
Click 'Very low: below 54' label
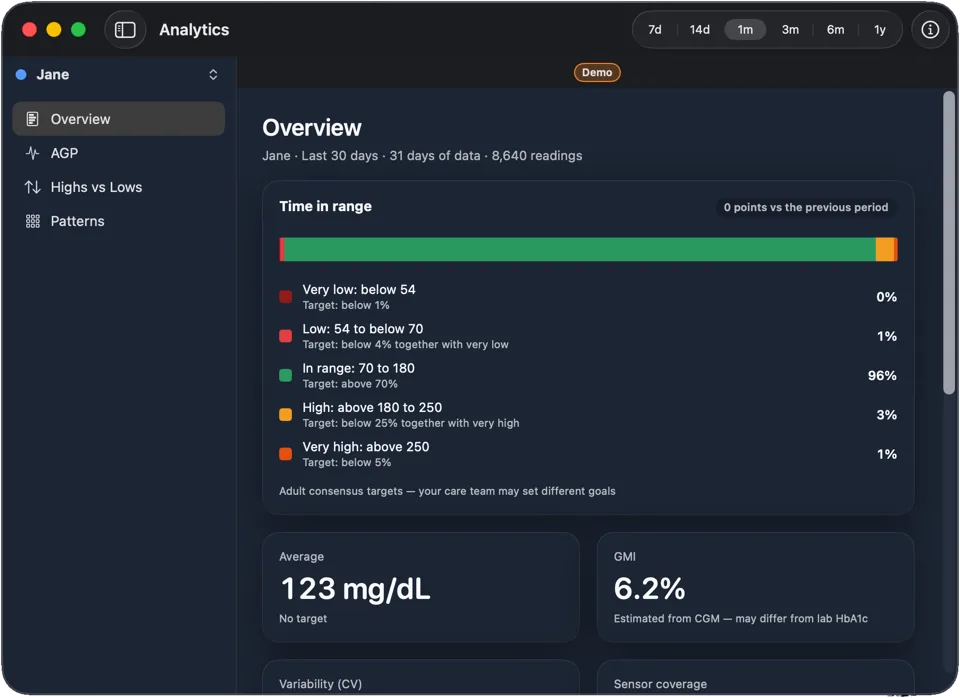tap(359, 290)
